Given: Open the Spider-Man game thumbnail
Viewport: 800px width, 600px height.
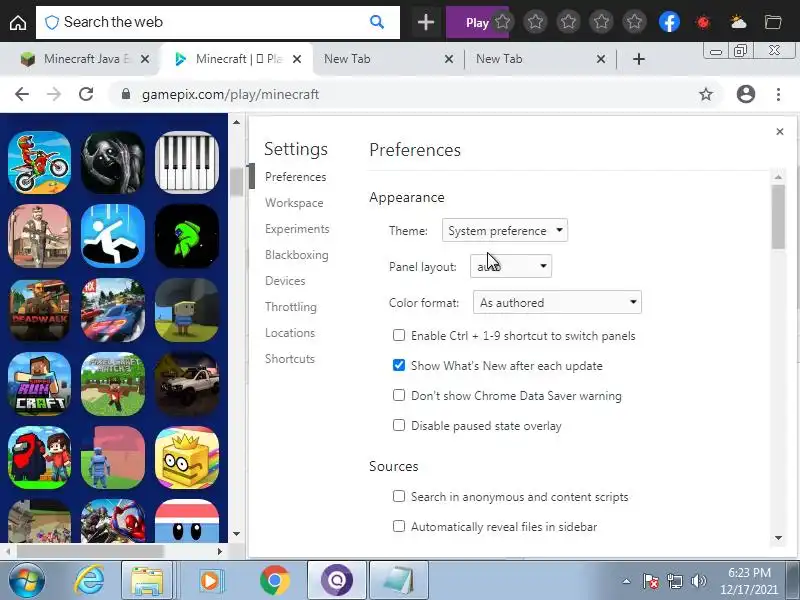Looking at the screenshot, I should click(113, 520).
